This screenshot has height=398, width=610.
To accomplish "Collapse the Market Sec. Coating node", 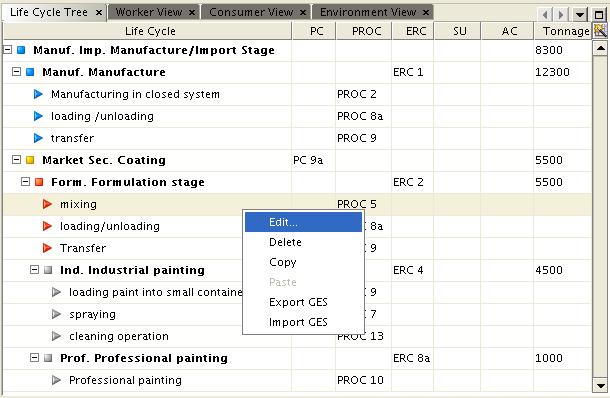I will click(16, 160).
